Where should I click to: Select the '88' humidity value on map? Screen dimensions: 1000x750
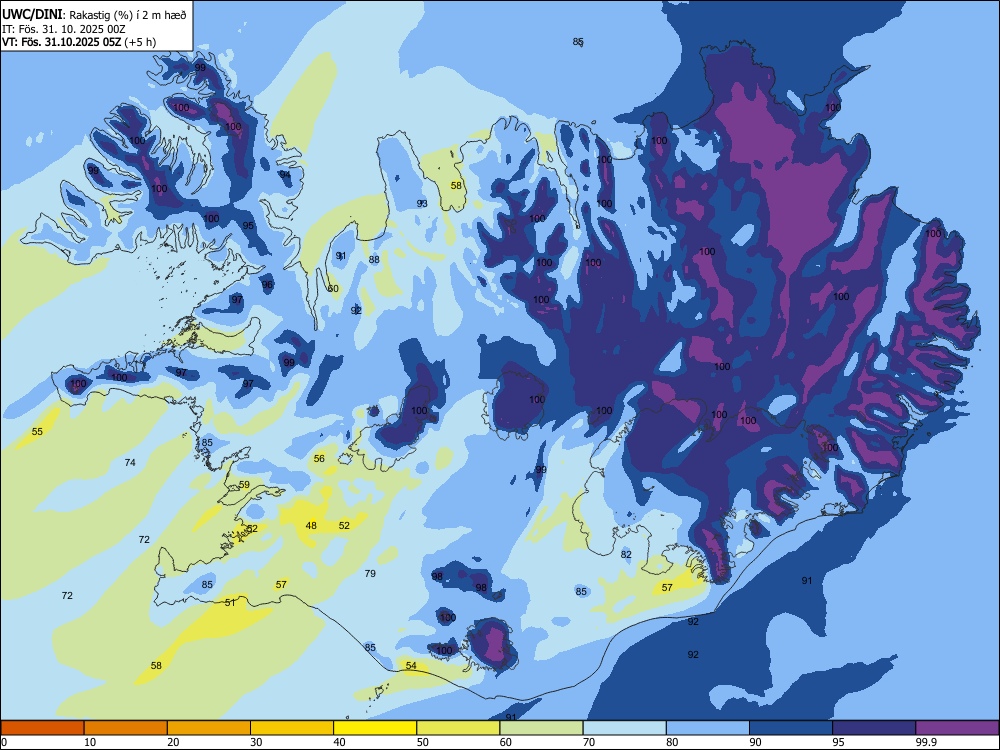click(x=374, y=259)
